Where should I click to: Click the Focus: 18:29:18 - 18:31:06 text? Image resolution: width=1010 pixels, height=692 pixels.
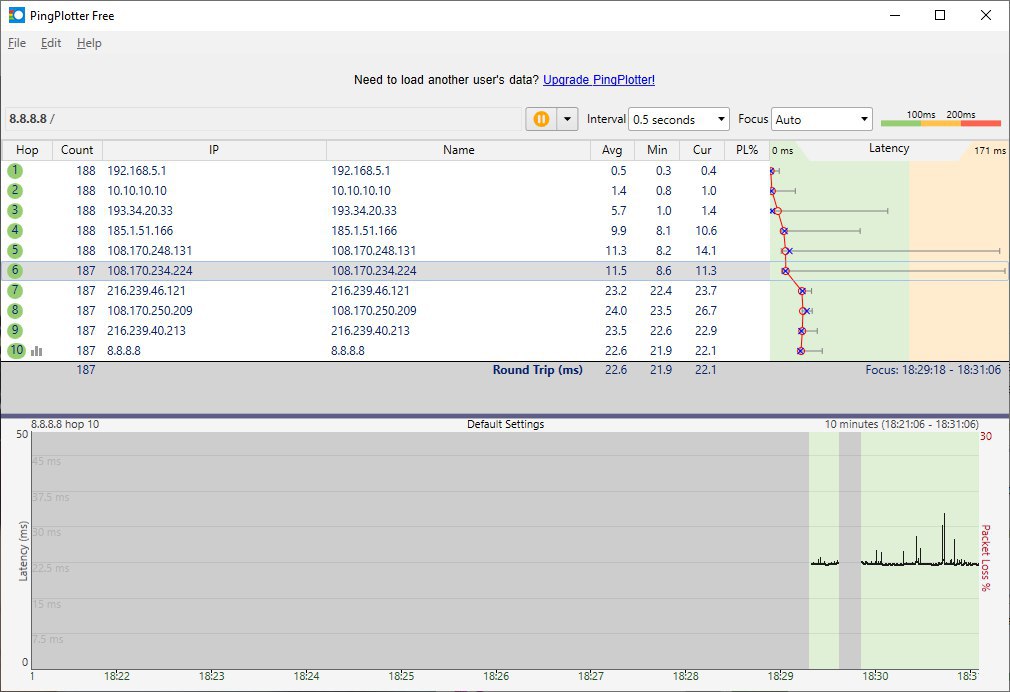[933, 370]
